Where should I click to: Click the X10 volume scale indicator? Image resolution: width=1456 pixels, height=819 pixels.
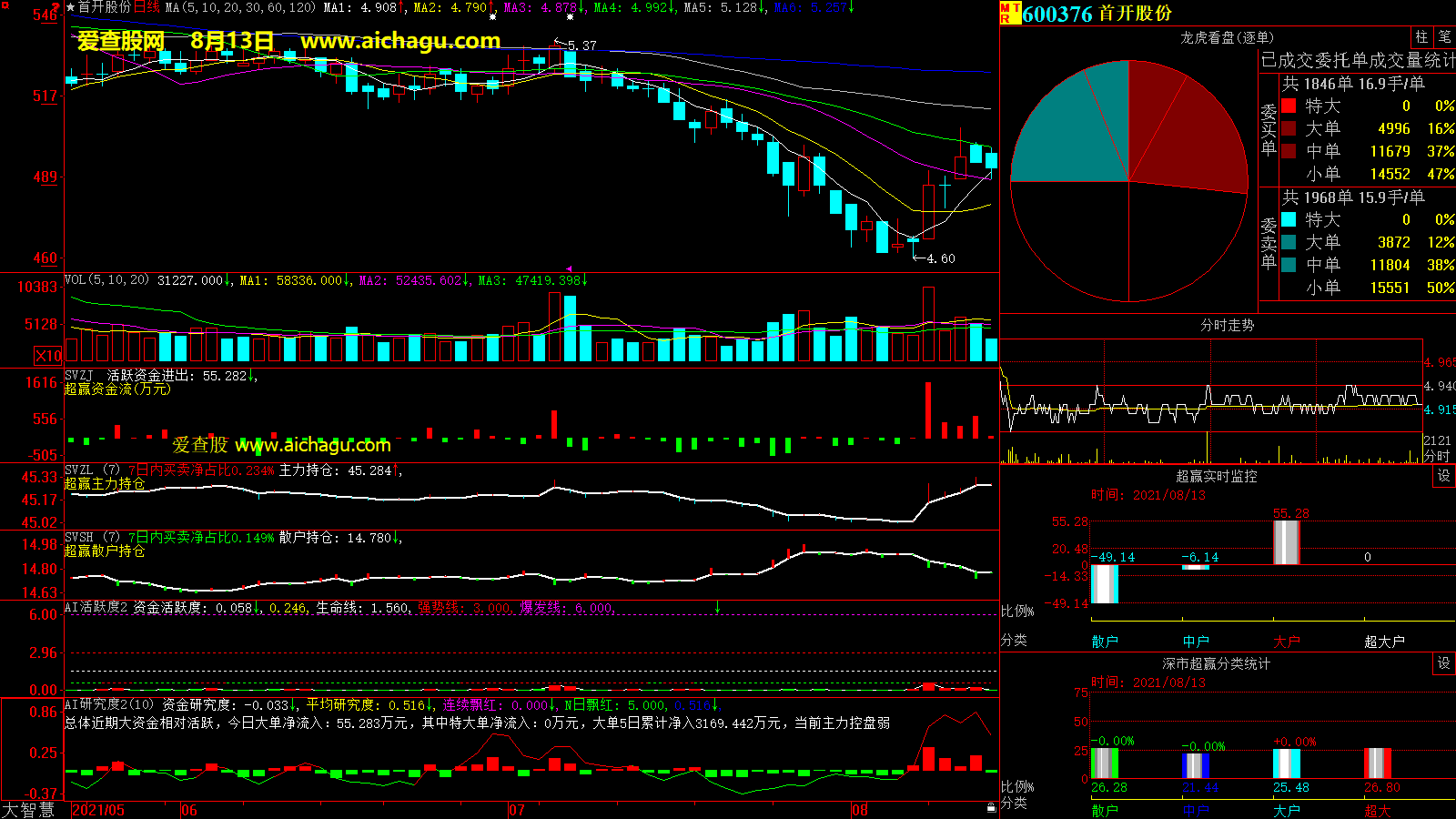click(48, 356)
